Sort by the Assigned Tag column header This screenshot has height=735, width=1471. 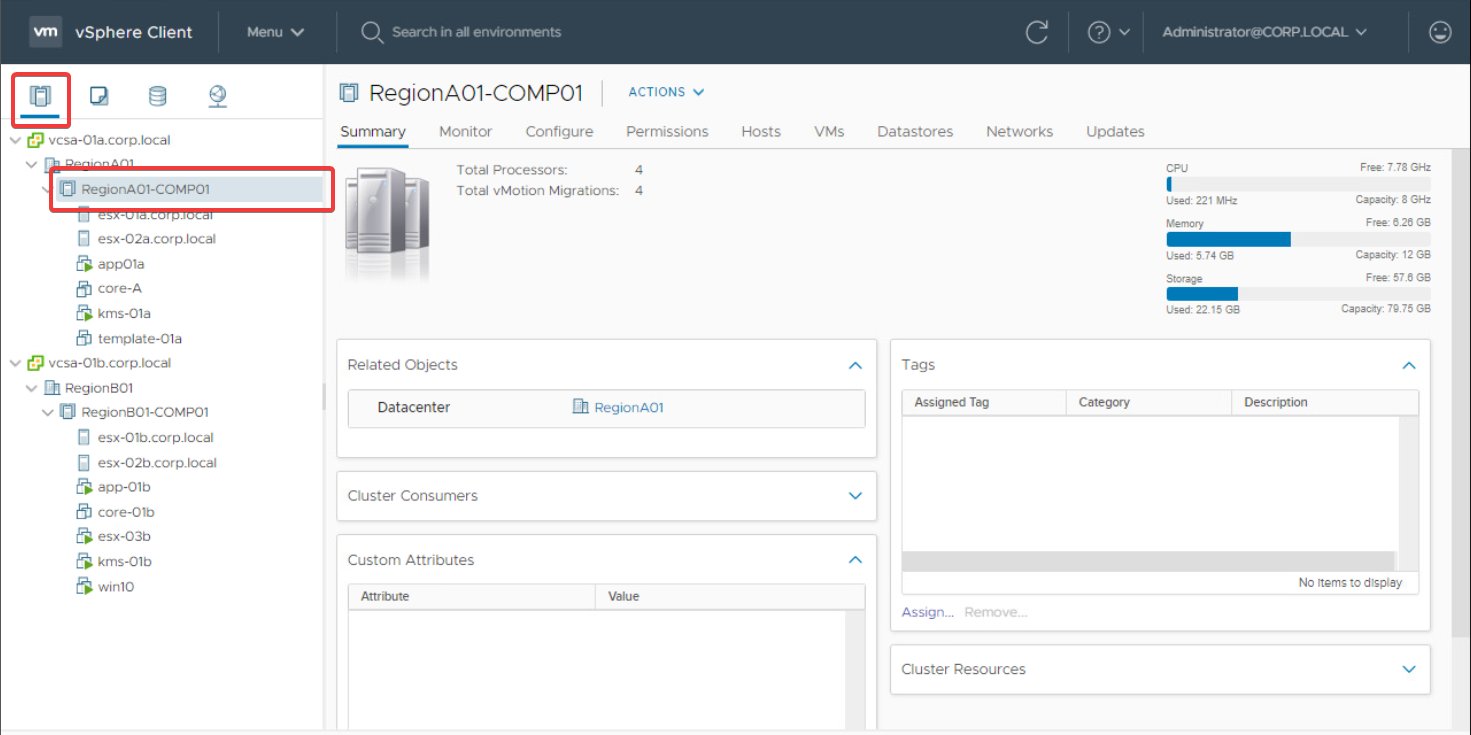984,403
